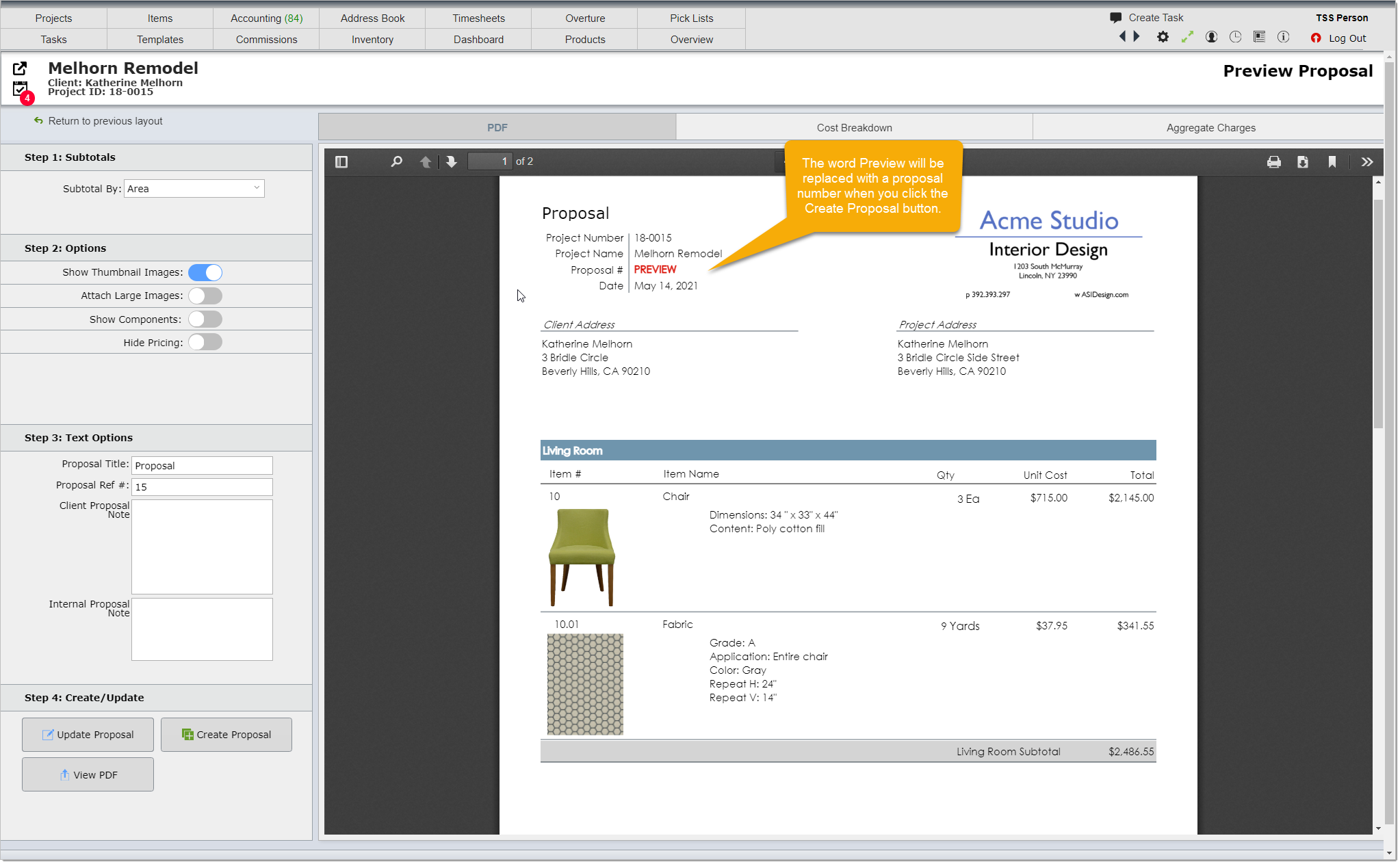The width and height of the screenshot is (1400, 864).
Task: Go to previous PDF page arrow
Action: pyautogui.click(x=426, y=161)
